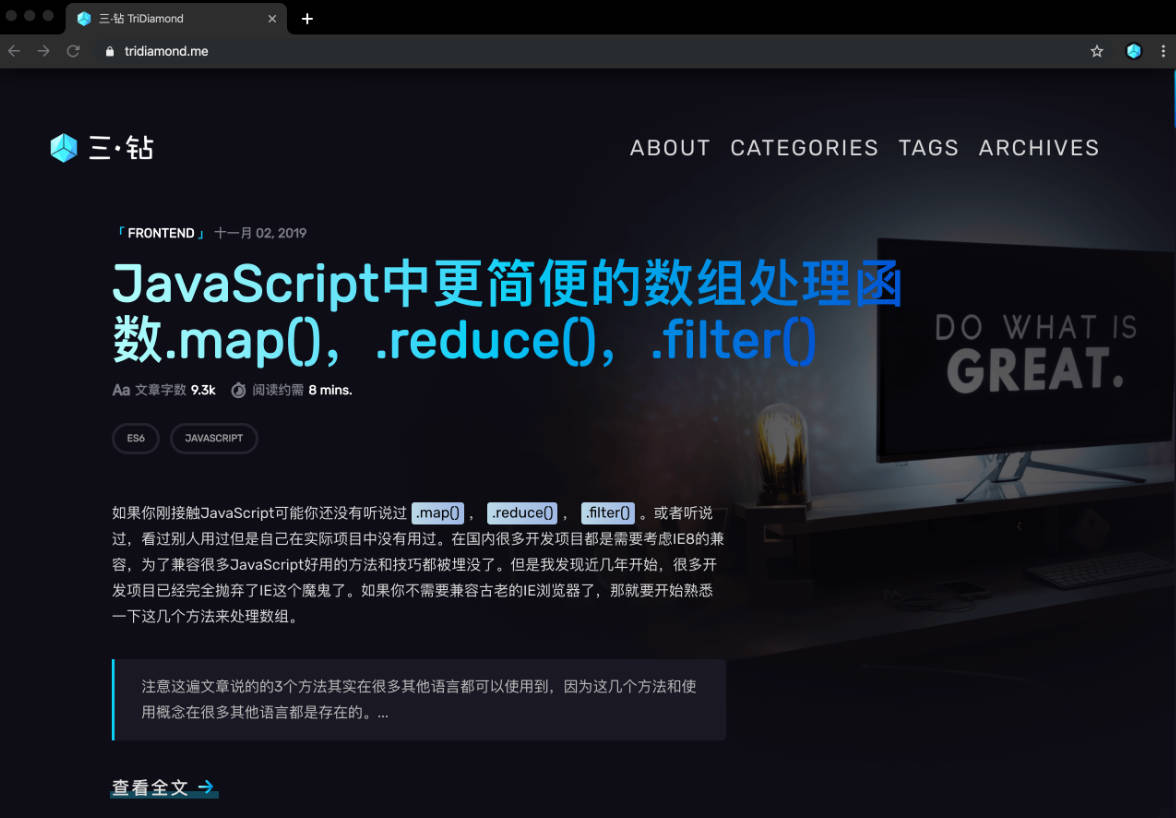The image size is (1176, 818).
Task: Click the browser forward arrow
Action: tap(43, 51)
